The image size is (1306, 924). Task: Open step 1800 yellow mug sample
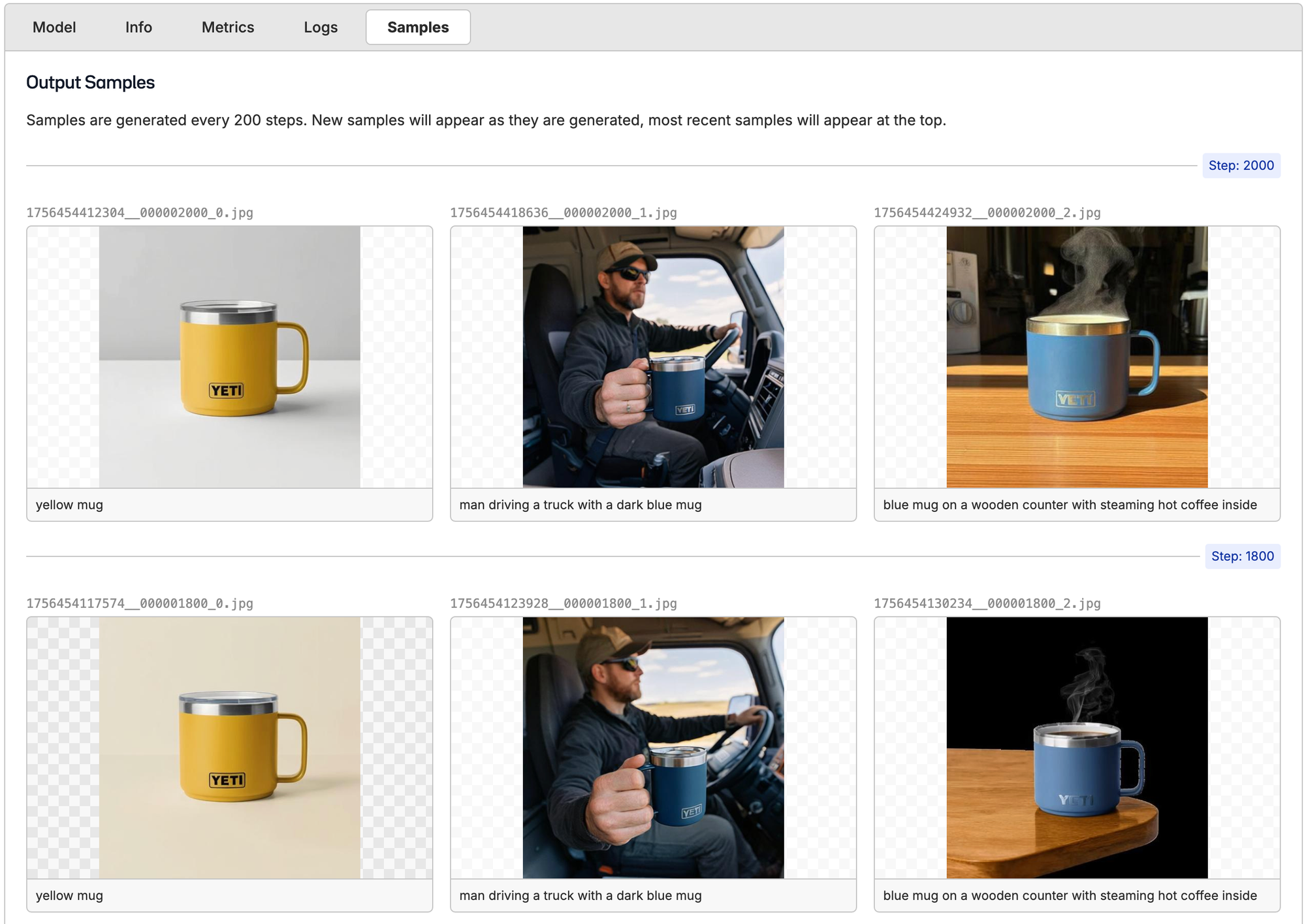[229, 748]
